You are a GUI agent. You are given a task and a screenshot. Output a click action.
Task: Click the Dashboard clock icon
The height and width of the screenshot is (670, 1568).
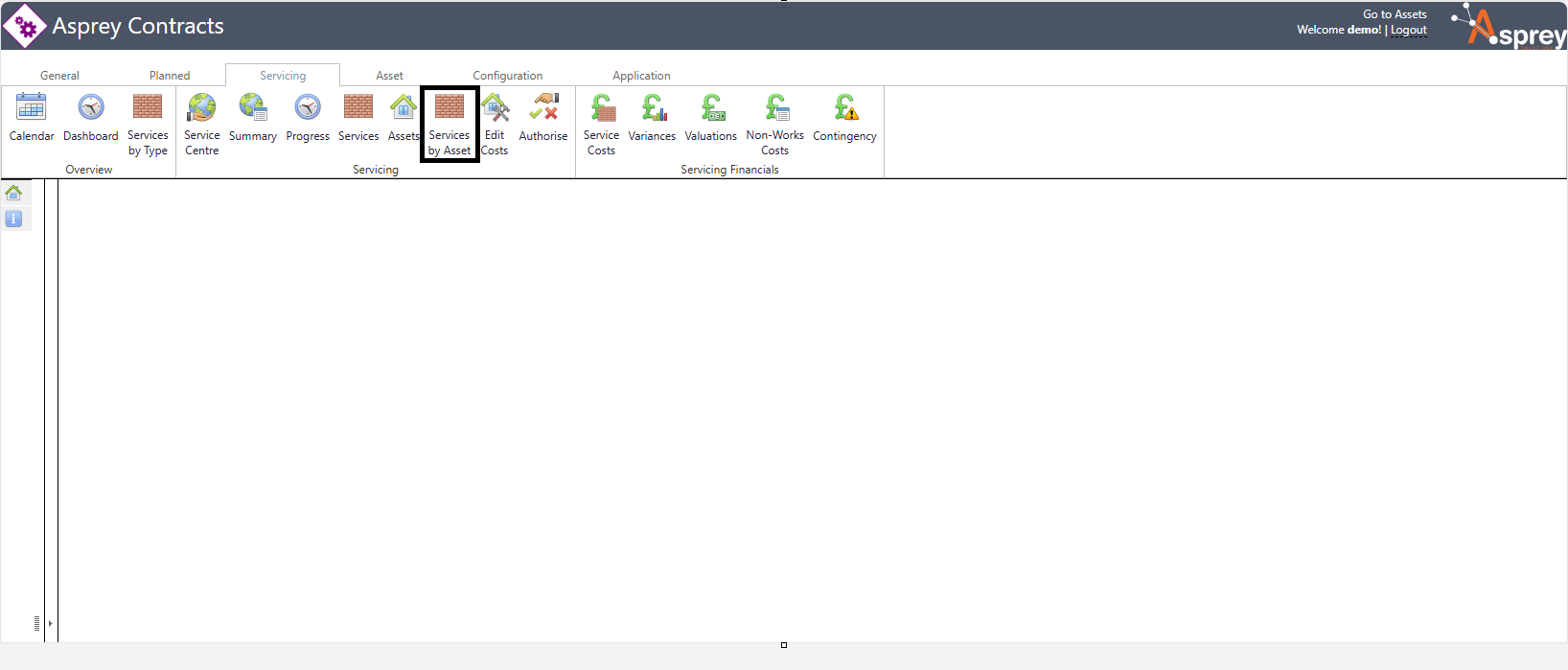click(x=91, y=107)
